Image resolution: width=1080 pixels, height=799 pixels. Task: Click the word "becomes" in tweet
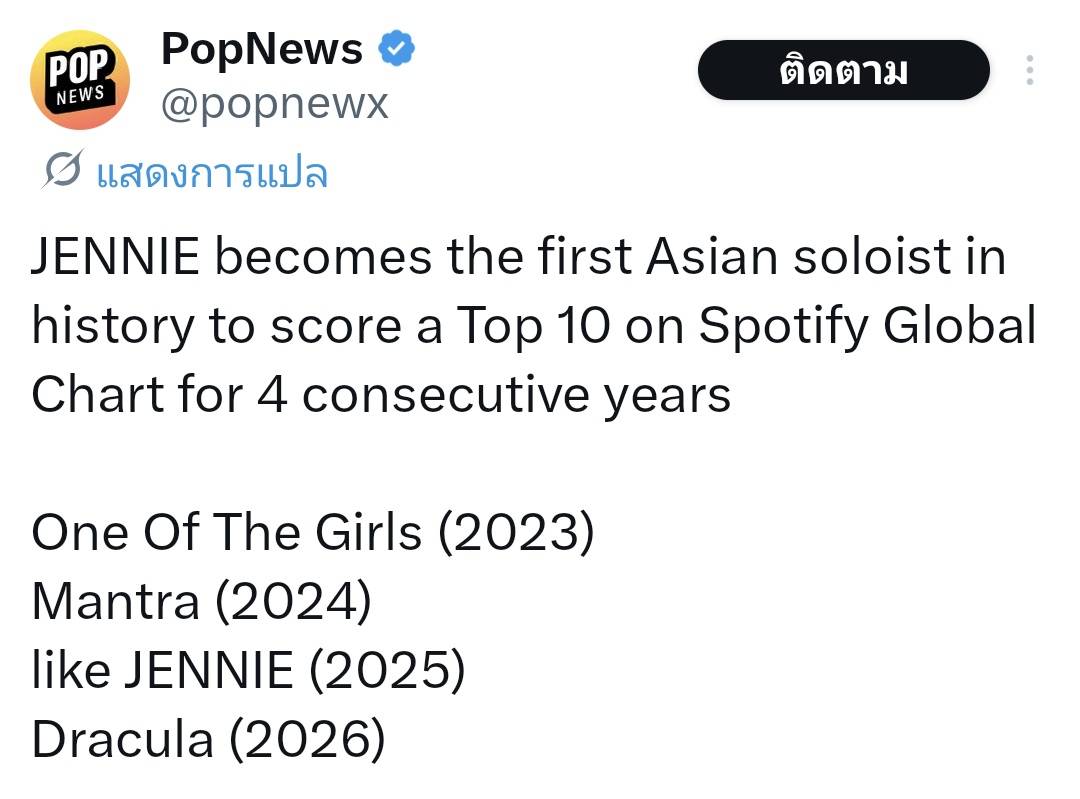324,258
